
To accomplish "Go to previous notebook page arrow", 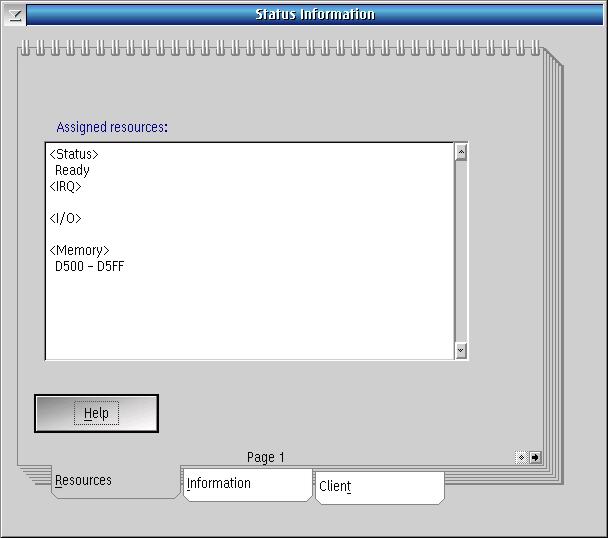I will (522, 457).
